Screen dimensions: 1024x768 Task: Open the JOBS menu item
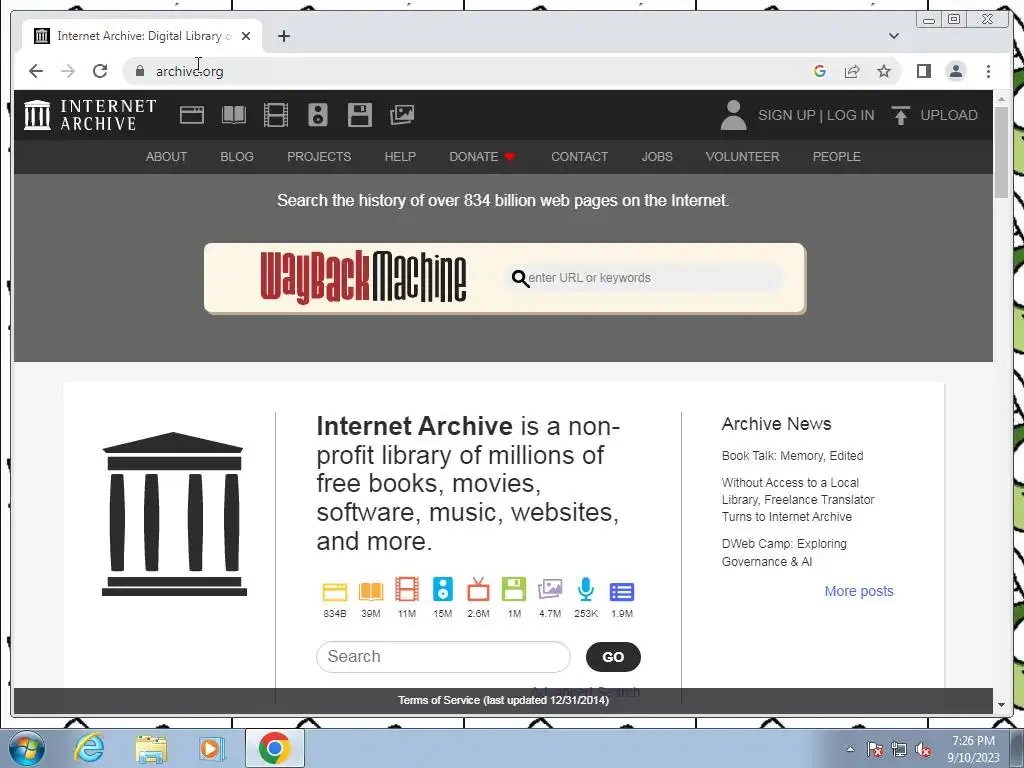[657, 157]
